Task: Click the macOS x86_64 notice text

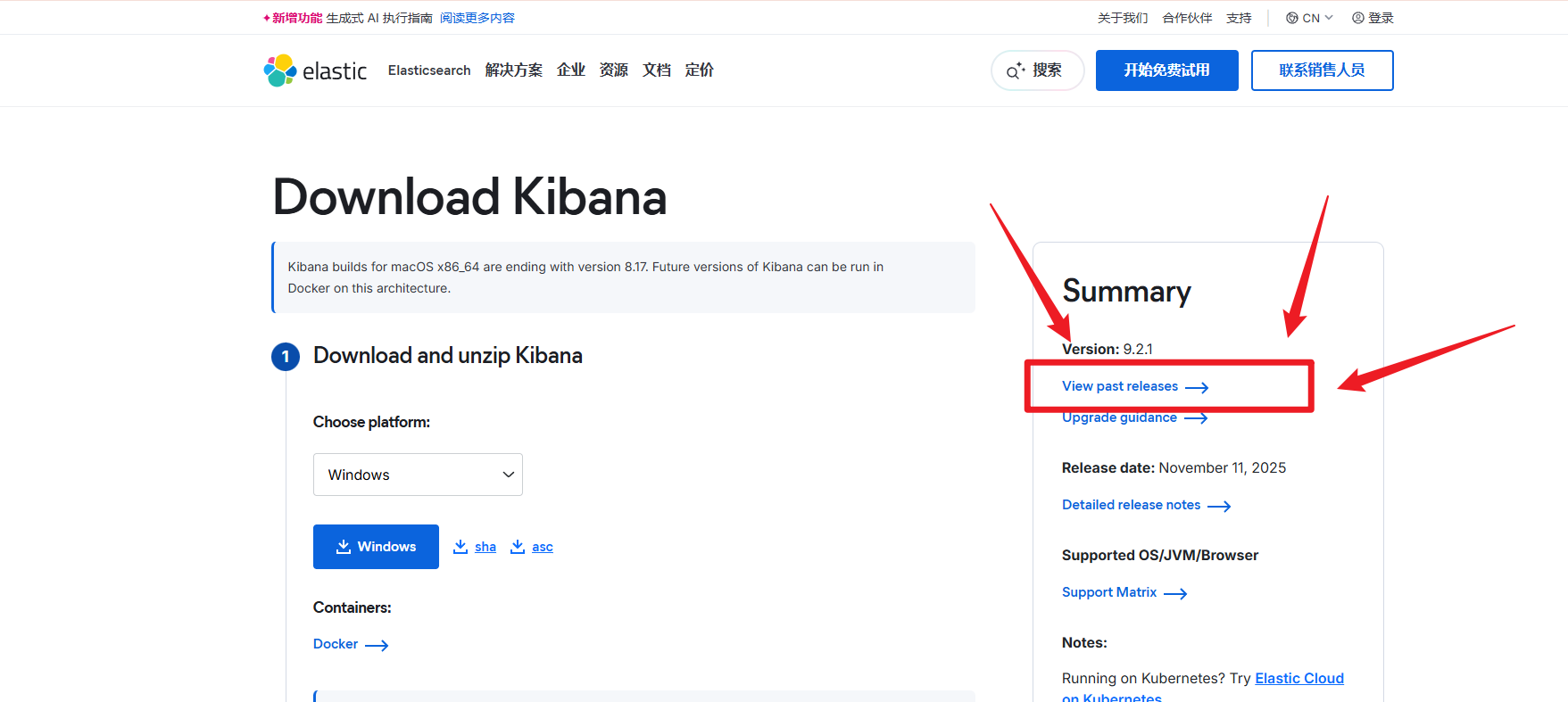Action: (585, 277)
